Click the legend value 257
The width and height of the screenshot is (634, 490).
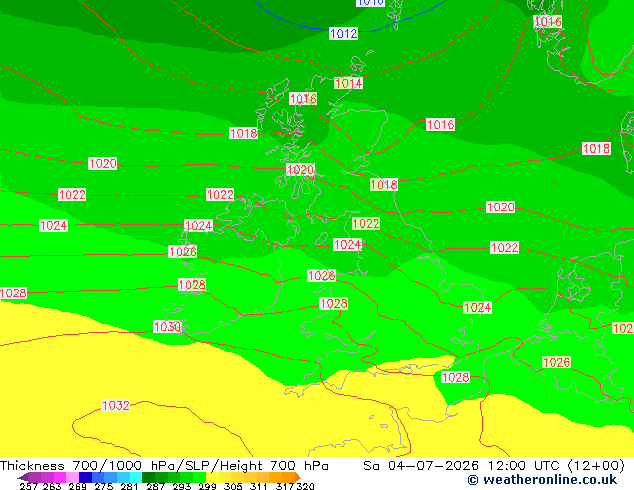pyautogui.click(x=28, y=486)
